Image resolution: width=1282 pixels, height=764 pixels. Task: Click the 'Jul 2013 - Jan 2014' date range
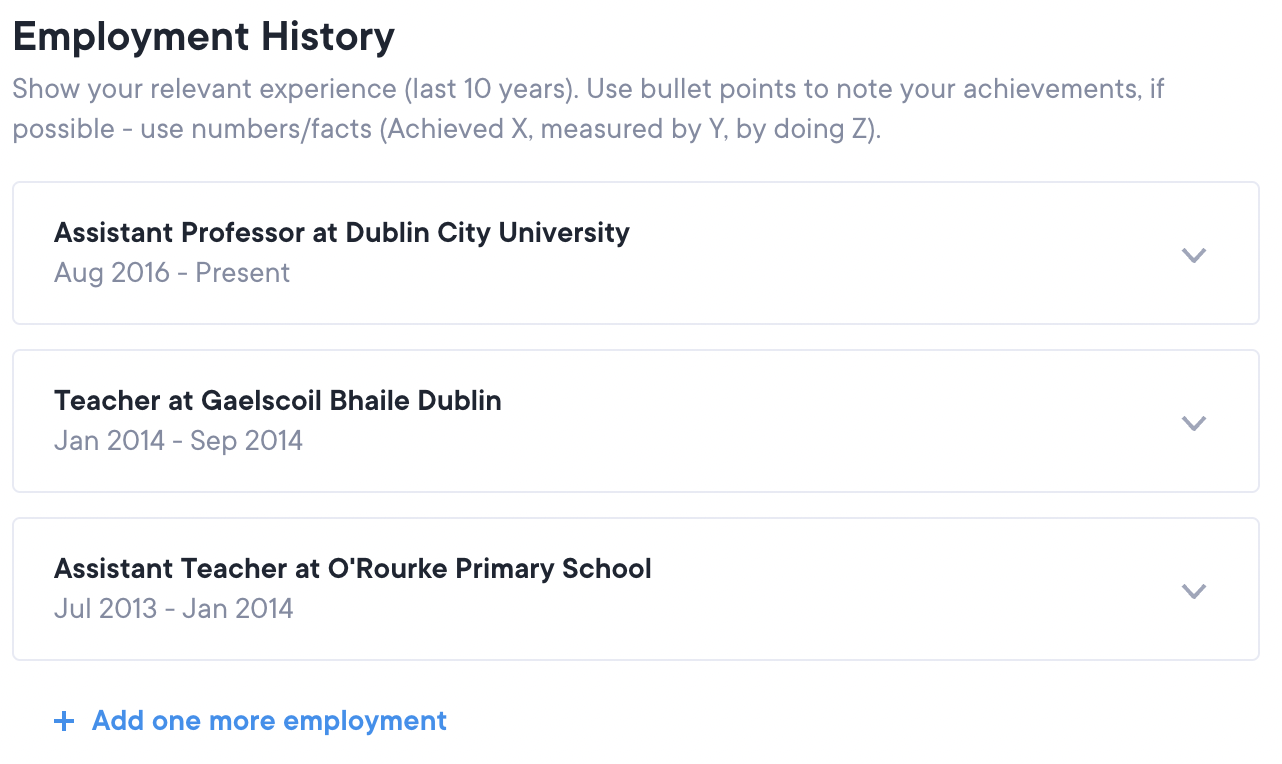pyautogui.click(x=173, y=609)
